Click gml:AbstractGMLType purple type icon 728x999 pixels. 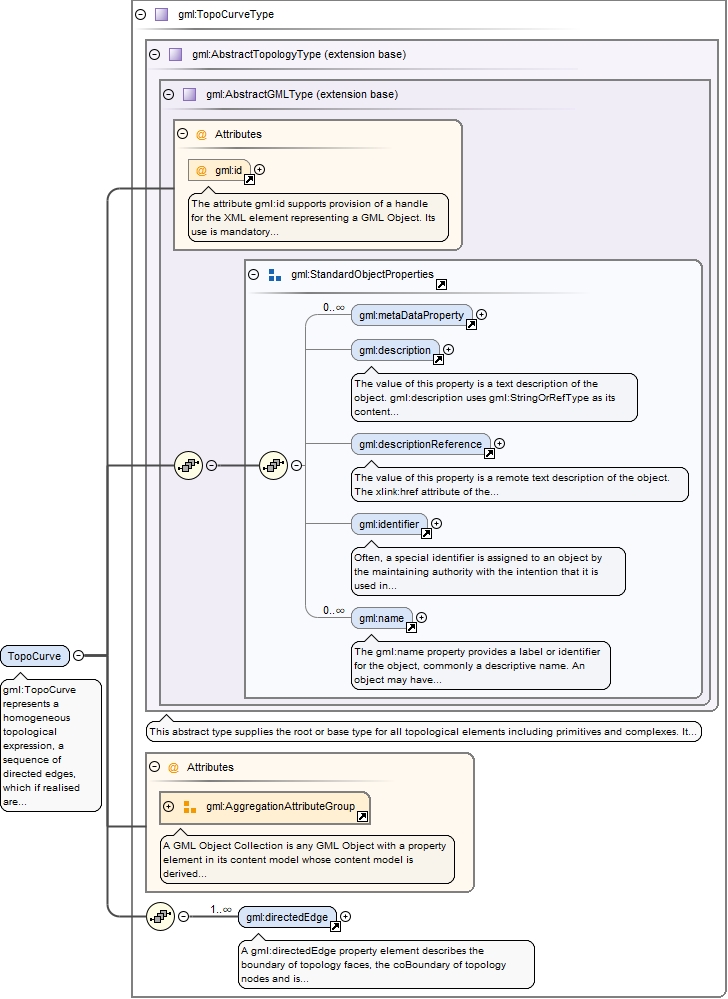pyautogui.click(x=189, y=94)
